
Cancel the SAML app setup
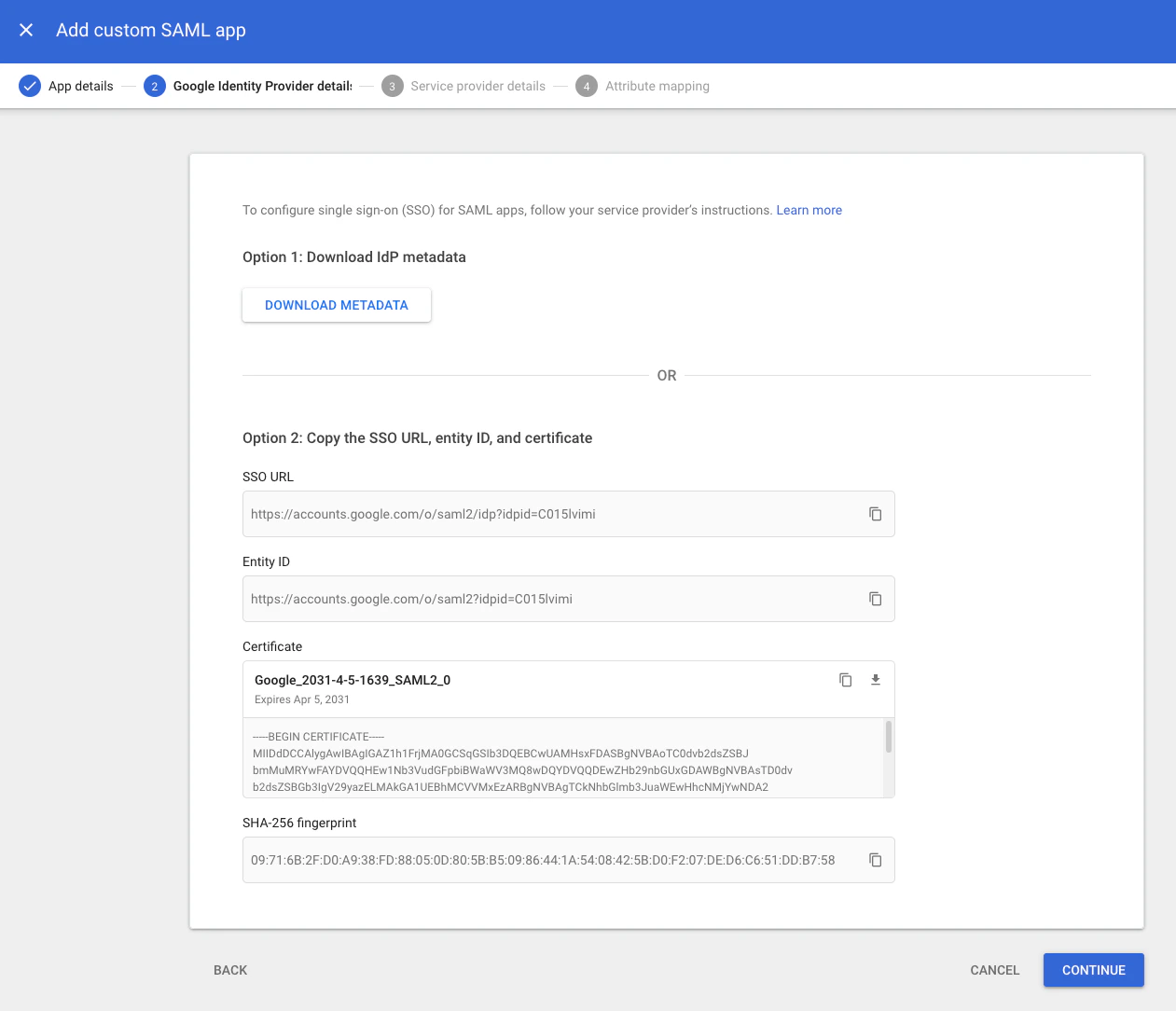pos(994,970)
